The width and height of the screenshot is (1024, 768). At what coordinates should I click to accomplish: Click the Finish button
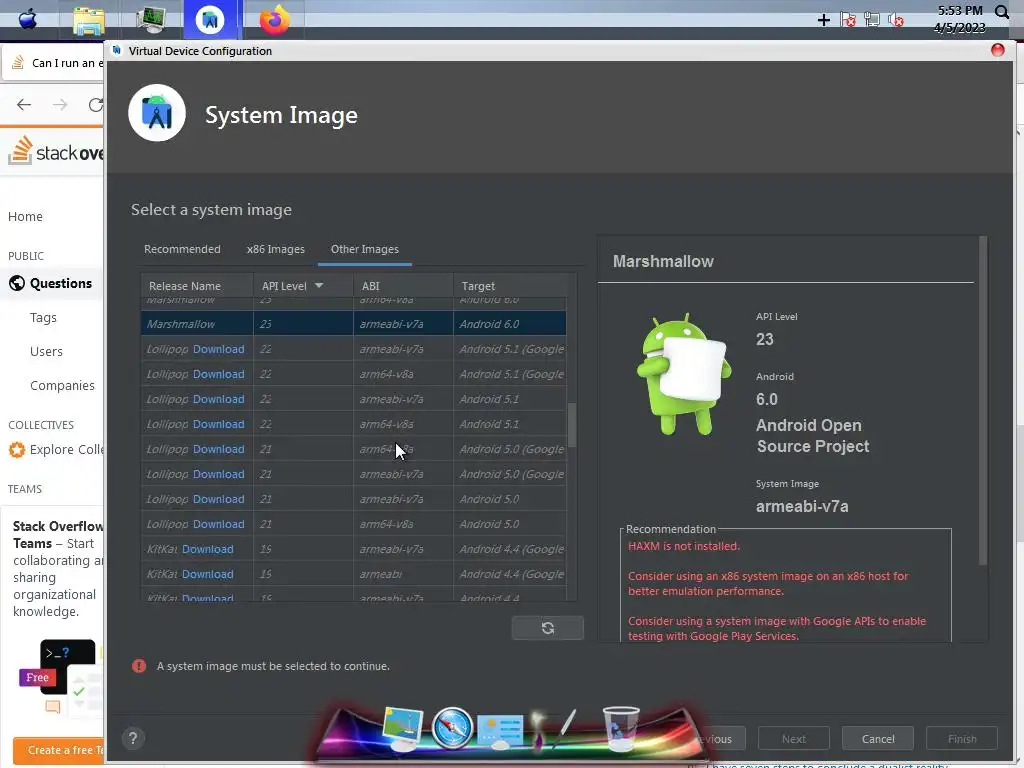(x=962, y=739)
